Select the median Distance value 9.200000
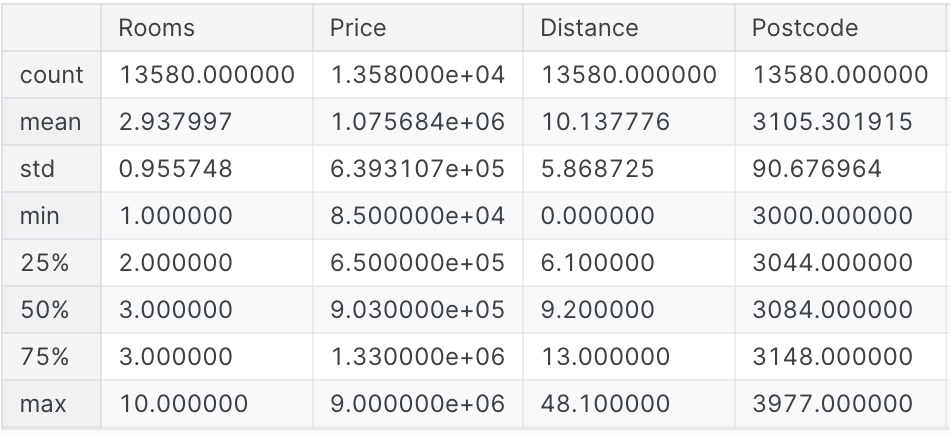 pyautogui.click(x=597, y=310)
